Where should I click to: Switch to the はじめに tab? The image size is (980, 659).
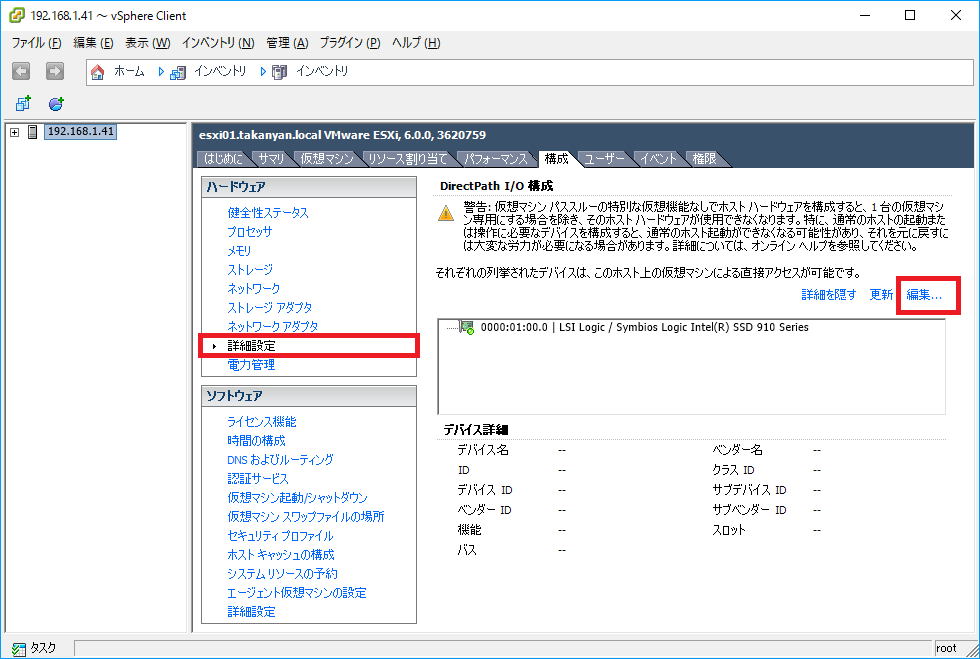click(x=223, y=159)
